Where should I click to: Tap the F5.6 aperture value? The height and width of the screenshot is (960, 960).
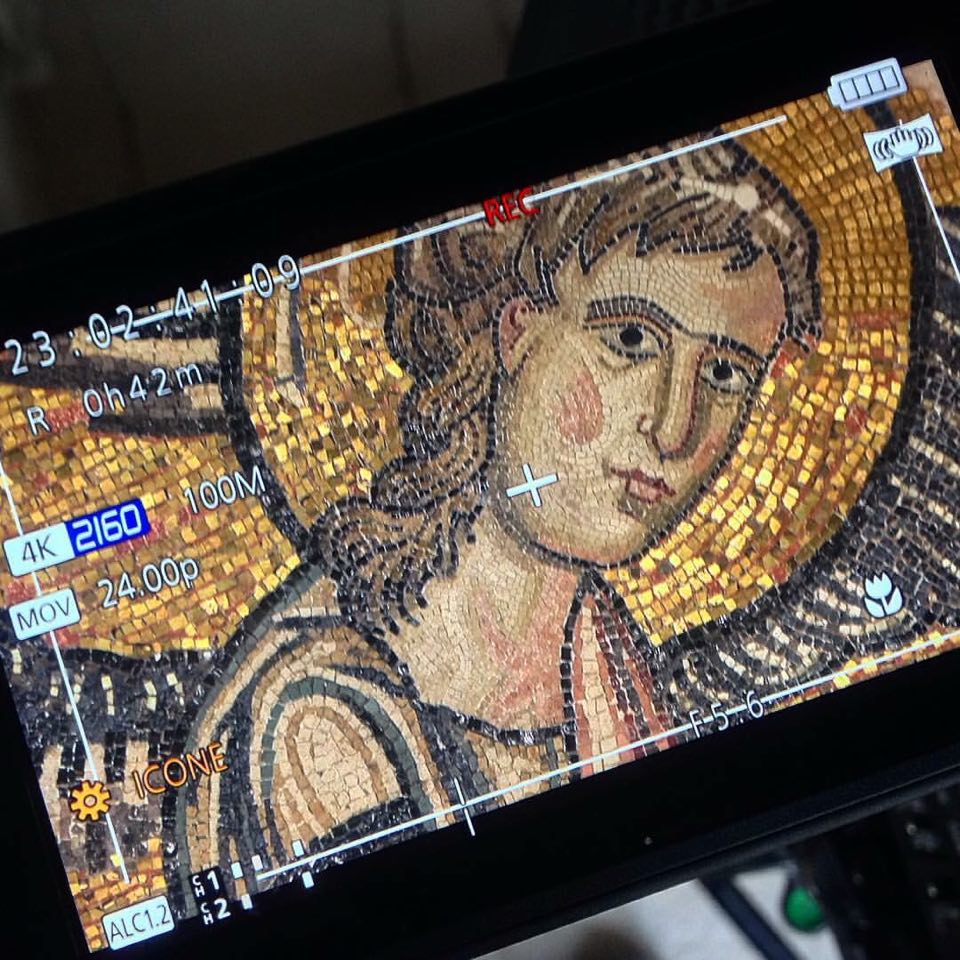click(727, 715)
